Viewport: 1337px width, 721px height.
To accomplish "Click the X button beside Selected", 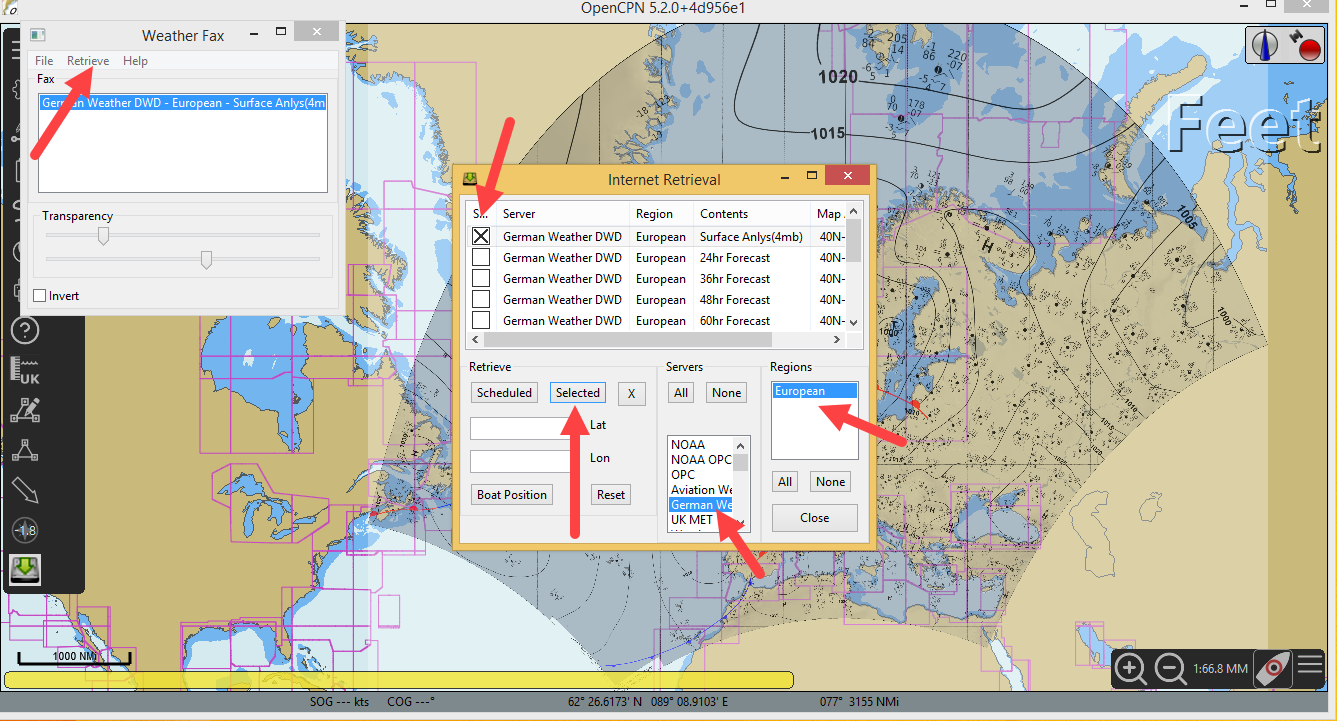I will tap(631, 393).
